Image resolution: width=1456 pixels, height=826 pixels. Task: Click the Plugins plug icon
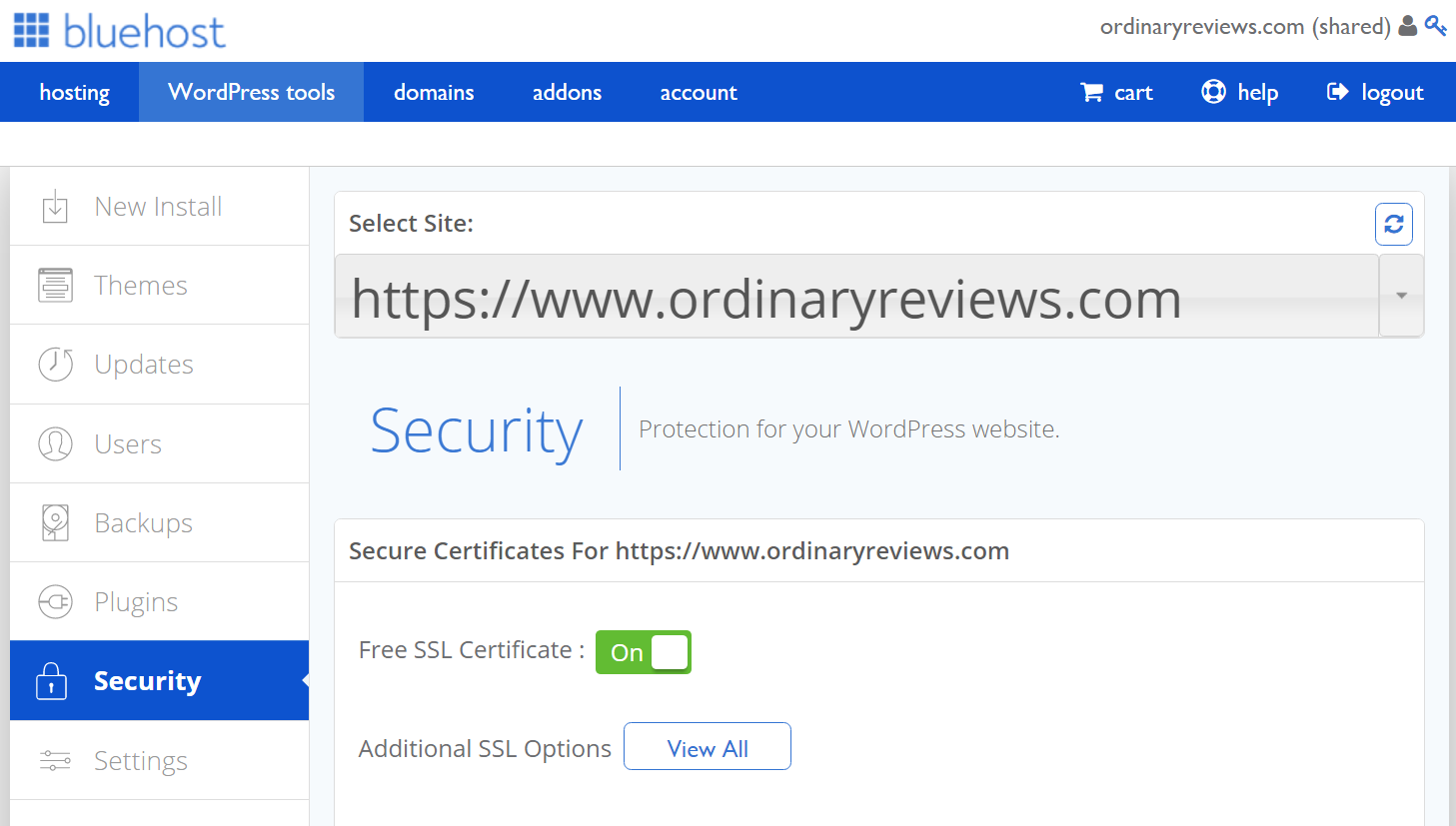[x=55, y=602]
